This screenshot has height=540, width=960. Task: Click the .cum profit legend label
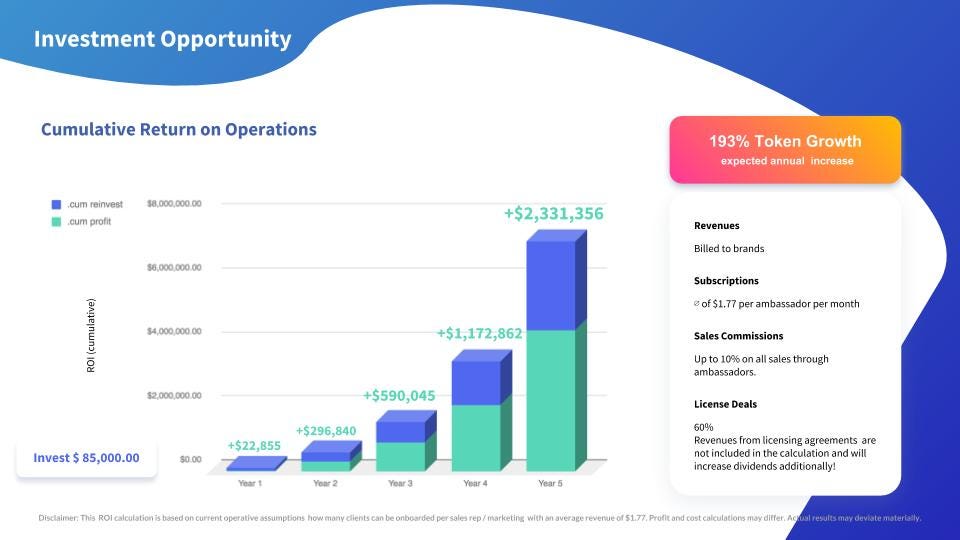pyautogui.click(x=89, y=222)
